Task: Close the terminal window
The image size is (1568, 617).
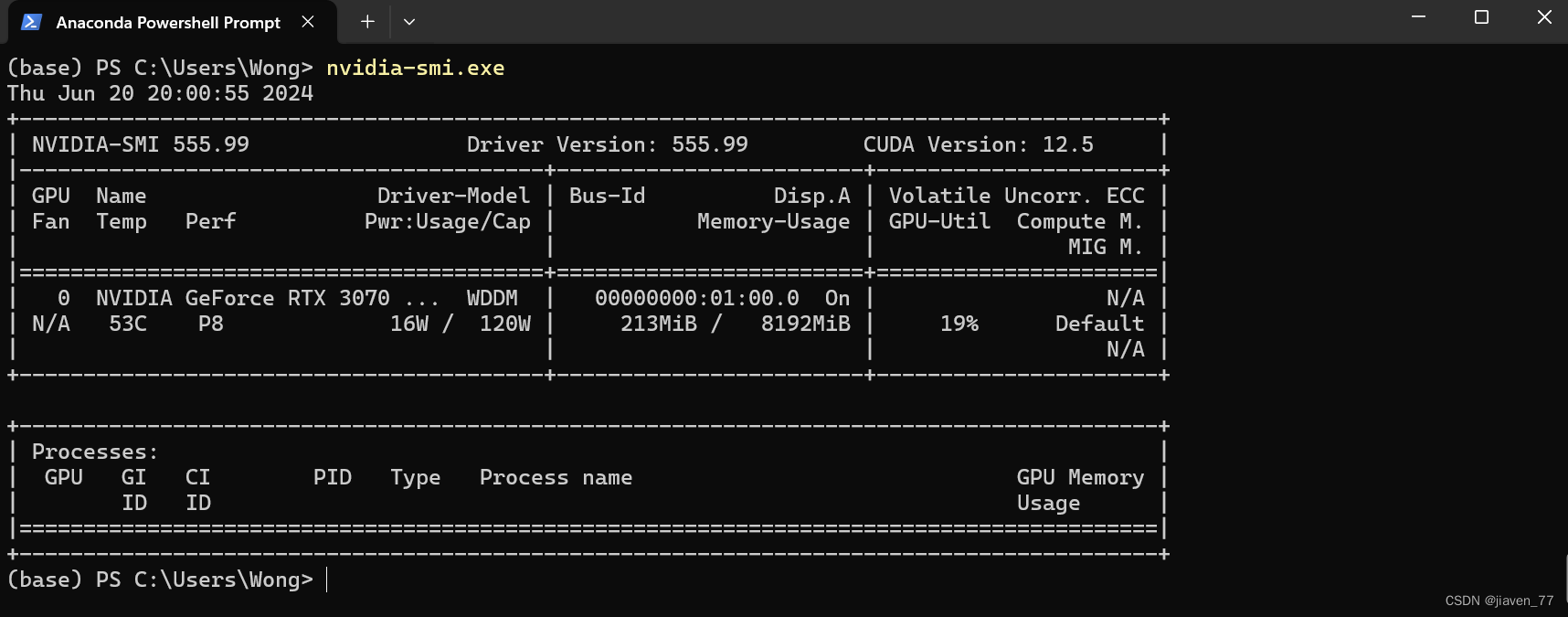Action: point(1544,17)
